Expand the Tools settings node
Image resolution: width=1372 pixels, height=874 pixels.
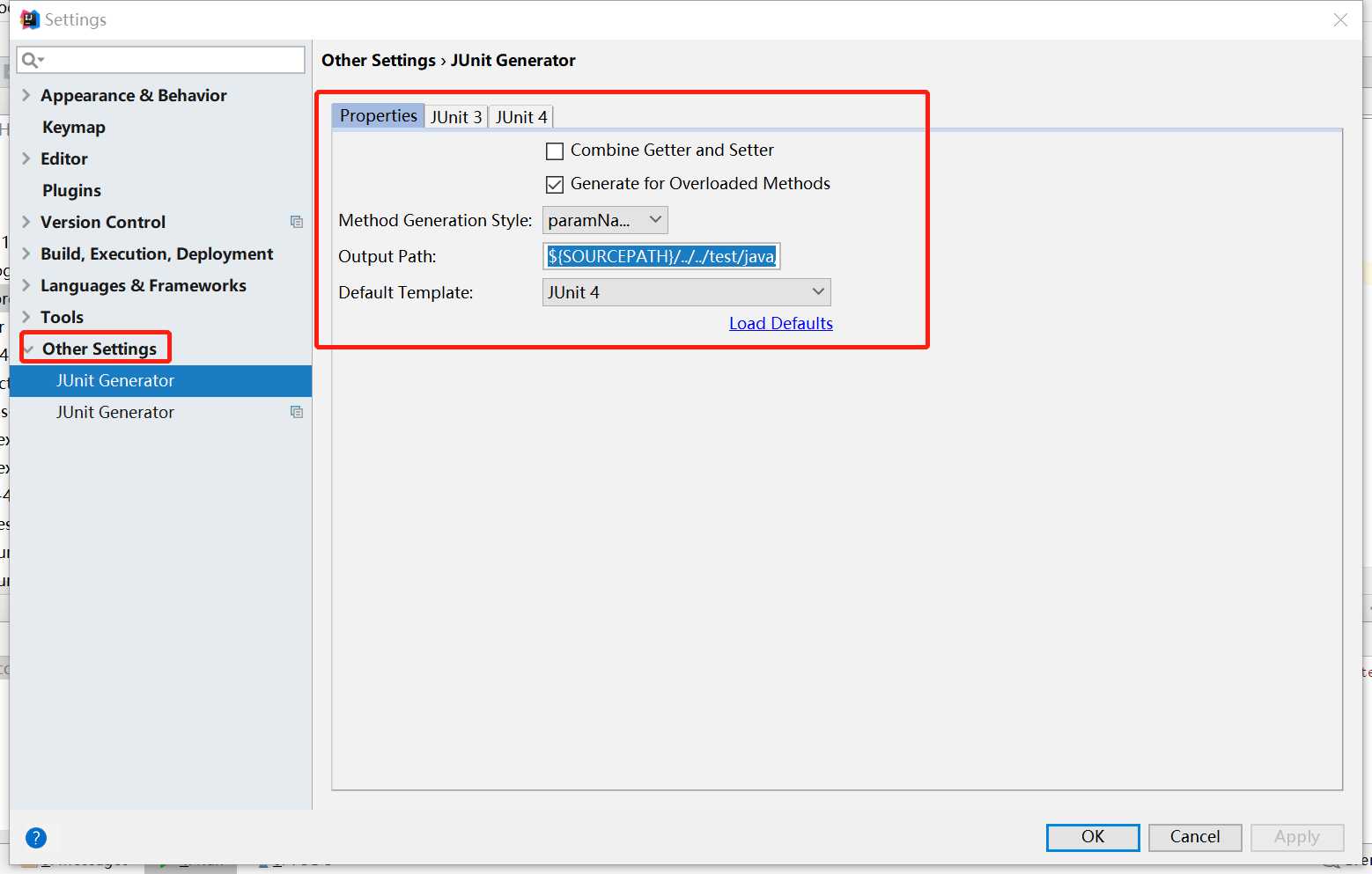click(x=26, y=317)
